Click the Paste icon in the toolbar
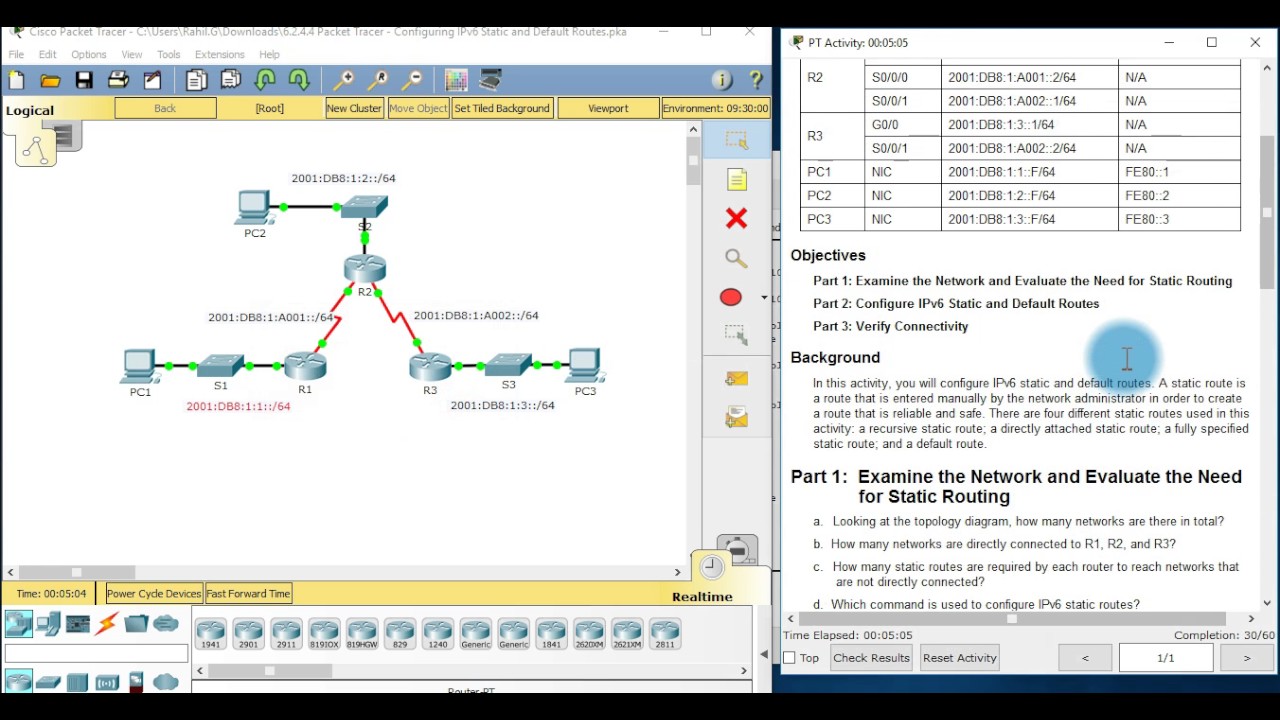 [231, 80]
